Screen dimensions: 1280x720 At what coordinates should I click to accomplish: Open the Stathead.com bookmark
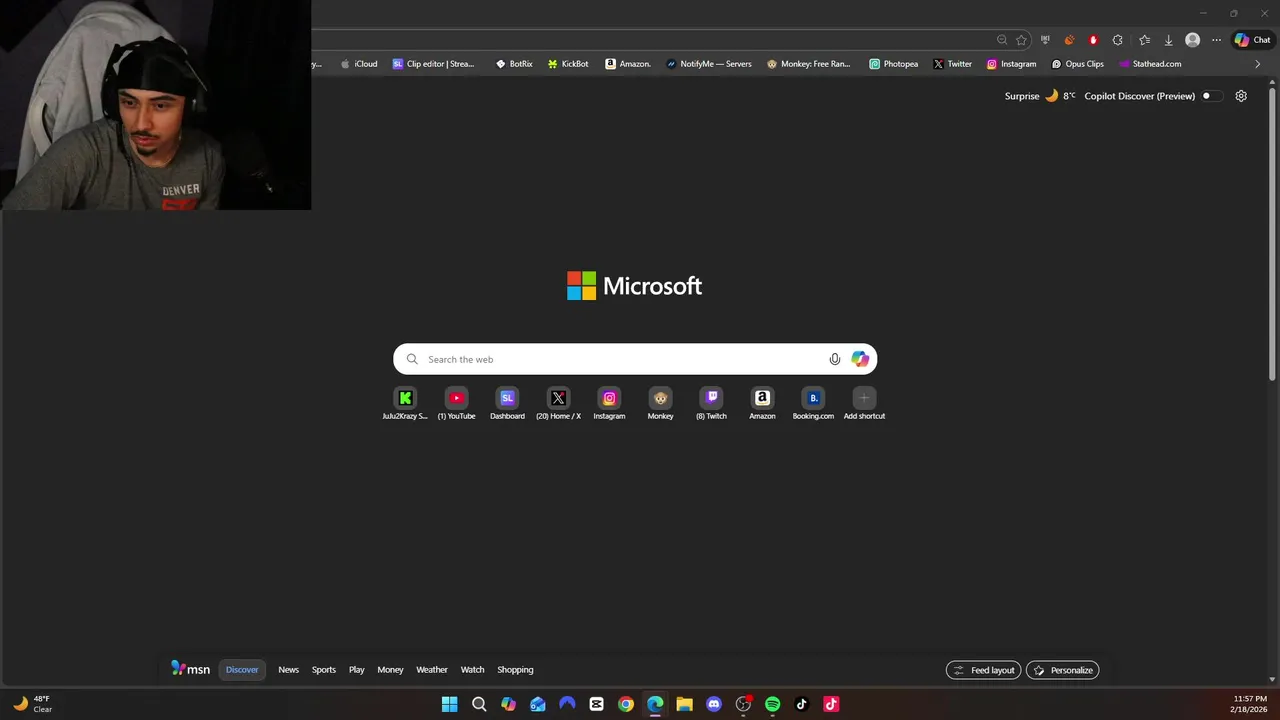coord(1150,64)
